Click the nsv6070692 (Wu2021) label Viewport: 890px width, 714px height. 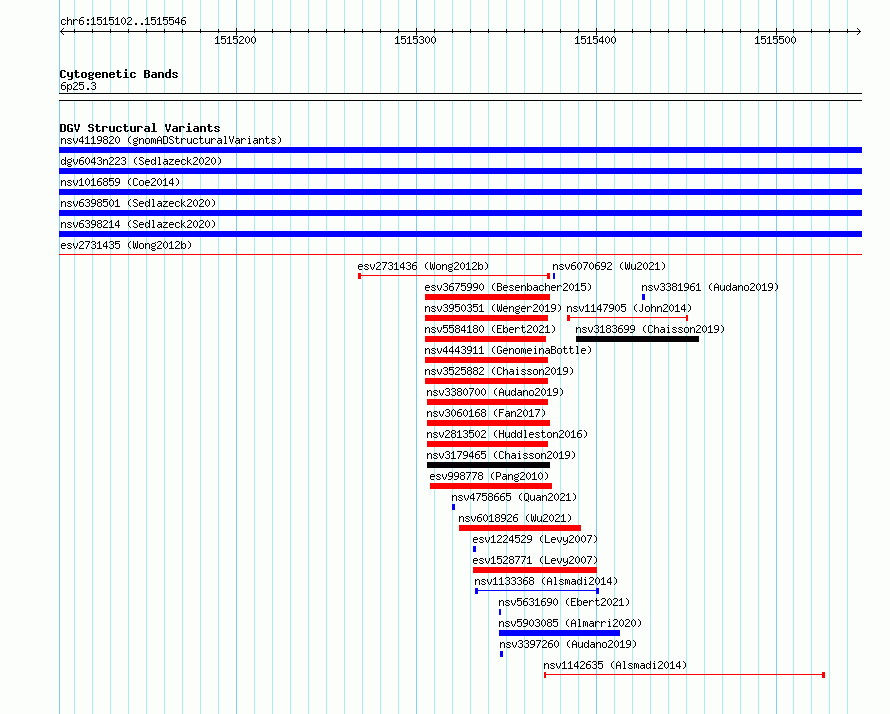tap(609, 266)
